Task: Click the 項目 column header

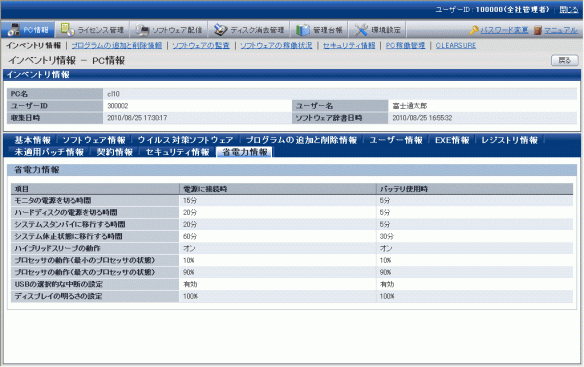Action: [x=95, y=189]
